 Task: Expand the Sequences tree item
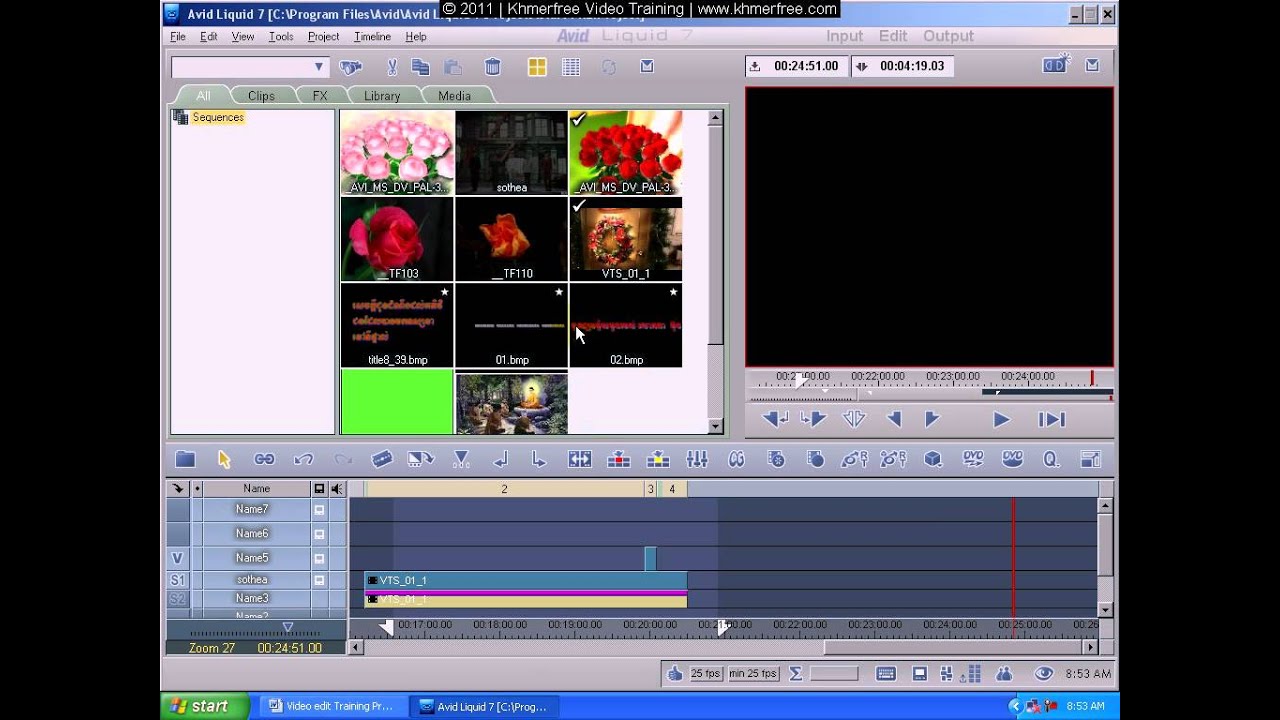click(x=181, y=118)
